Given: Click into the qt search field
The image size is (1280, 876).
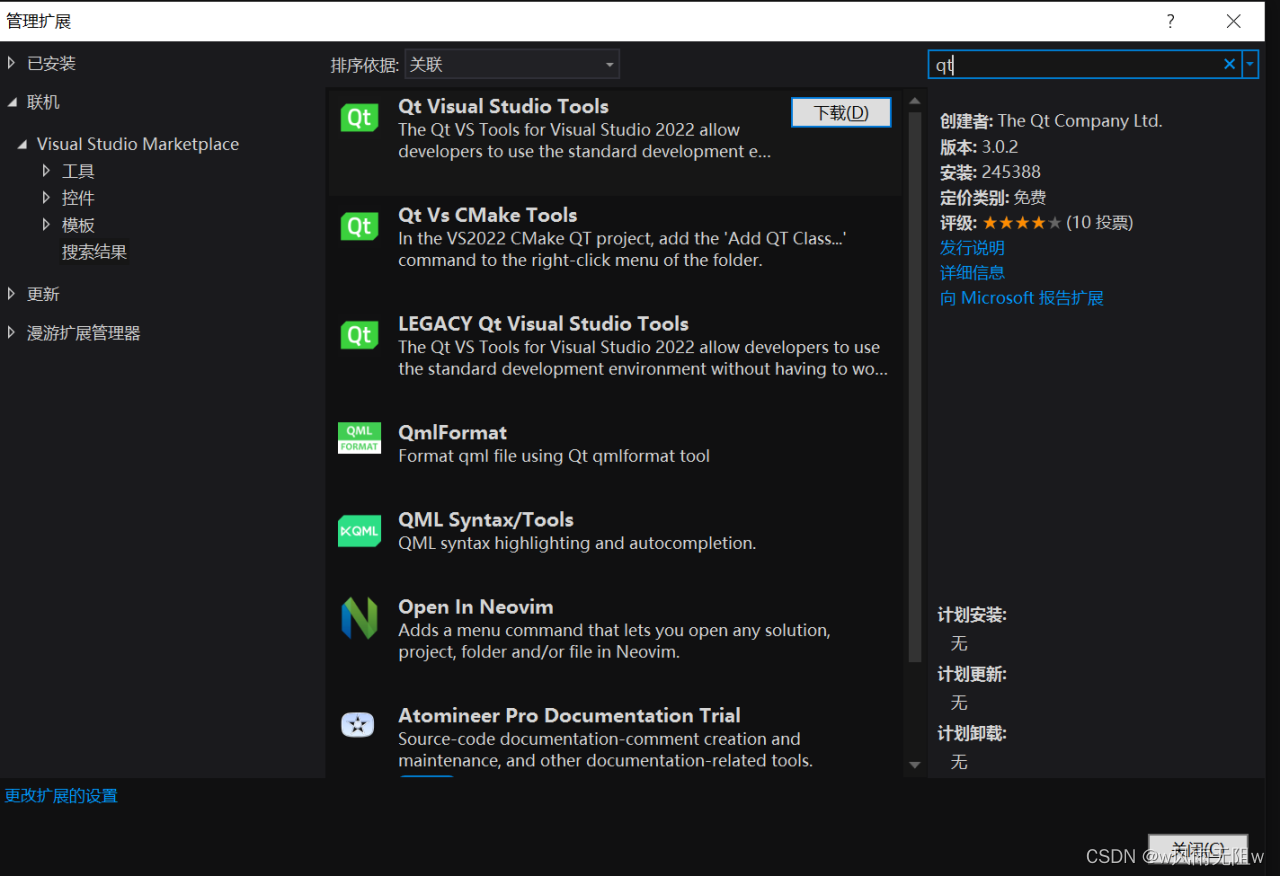Looking at the screenshot, I should tap(1074, 65).
